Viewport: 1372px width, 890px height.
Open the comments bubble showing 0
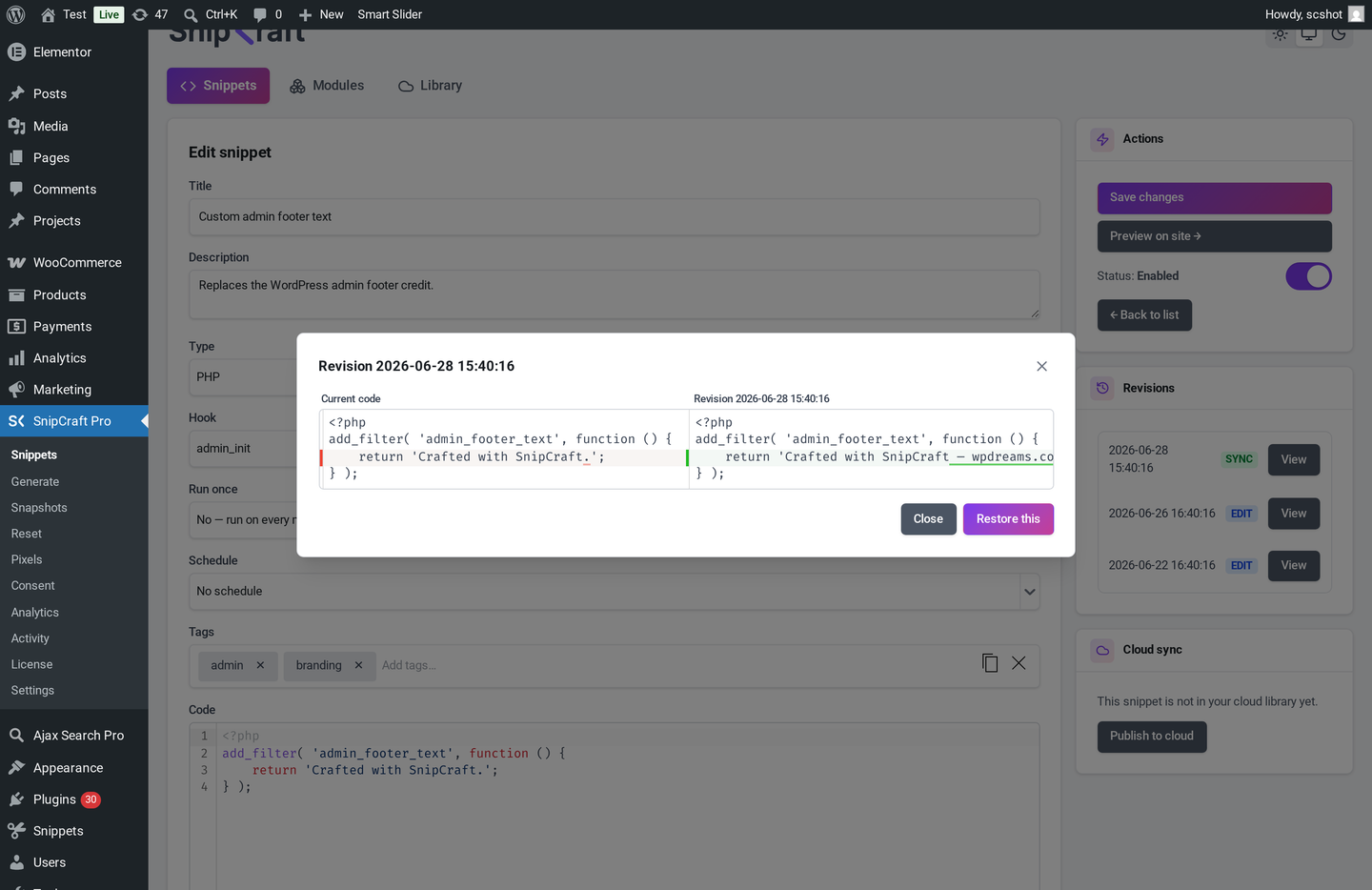[268, 14]
